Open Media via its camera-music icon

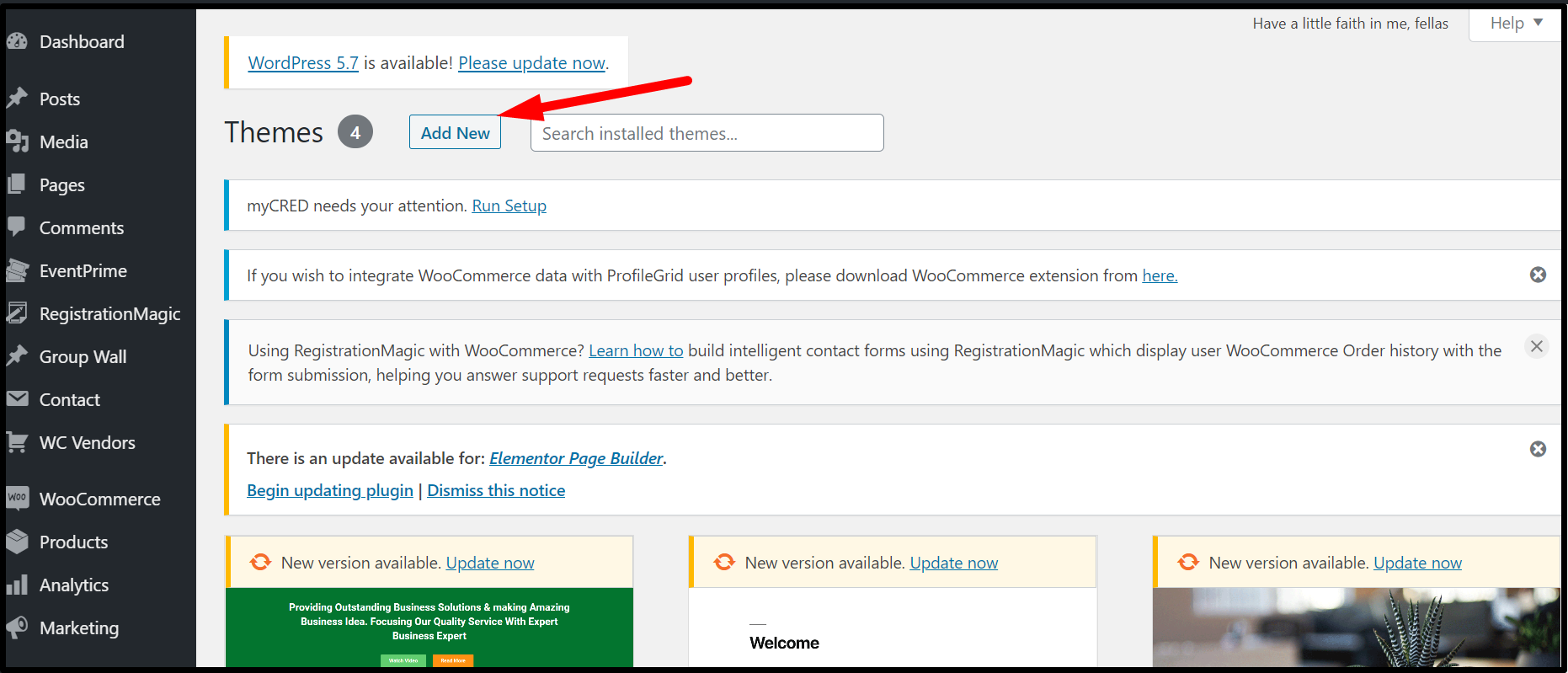[x=17, y=142]
